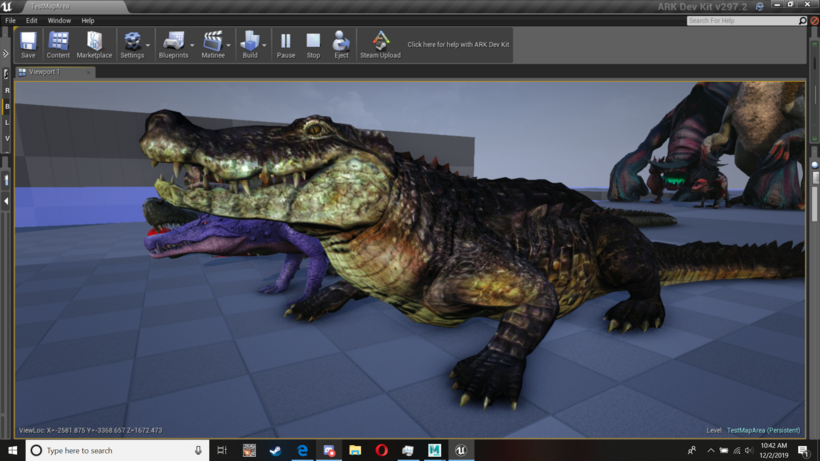820x461 pixels.
Task: Open the File menu
Action: pyautogui.click(x=11, y=20)
